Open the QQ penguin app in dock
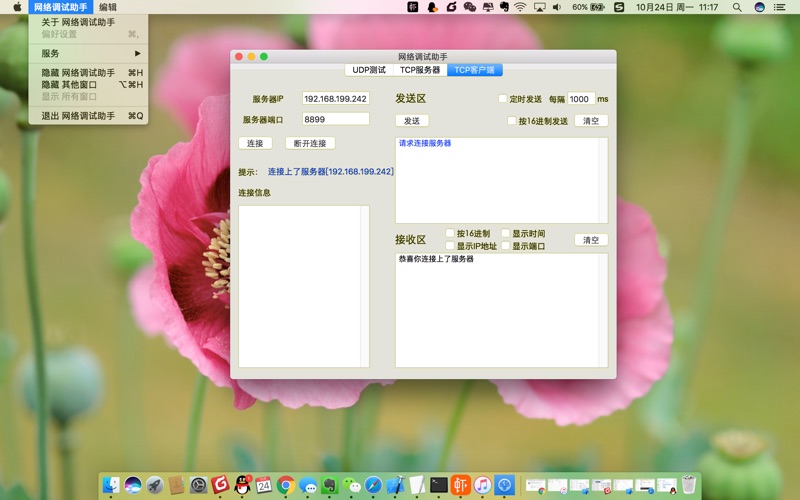Image resolution: width=800 pixels, height=500 pixels. (x=242, y=485)
